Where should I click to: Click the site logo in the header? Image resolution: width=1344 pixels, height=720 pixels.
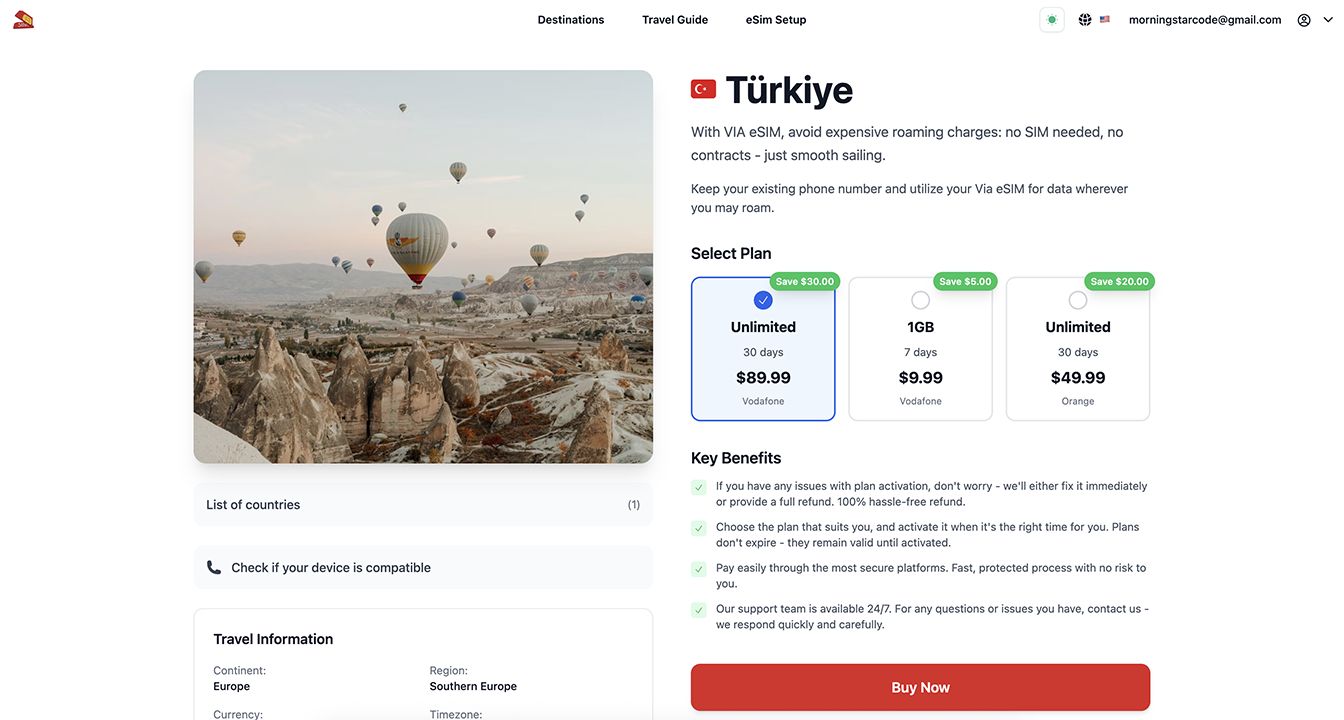[23, 19]
